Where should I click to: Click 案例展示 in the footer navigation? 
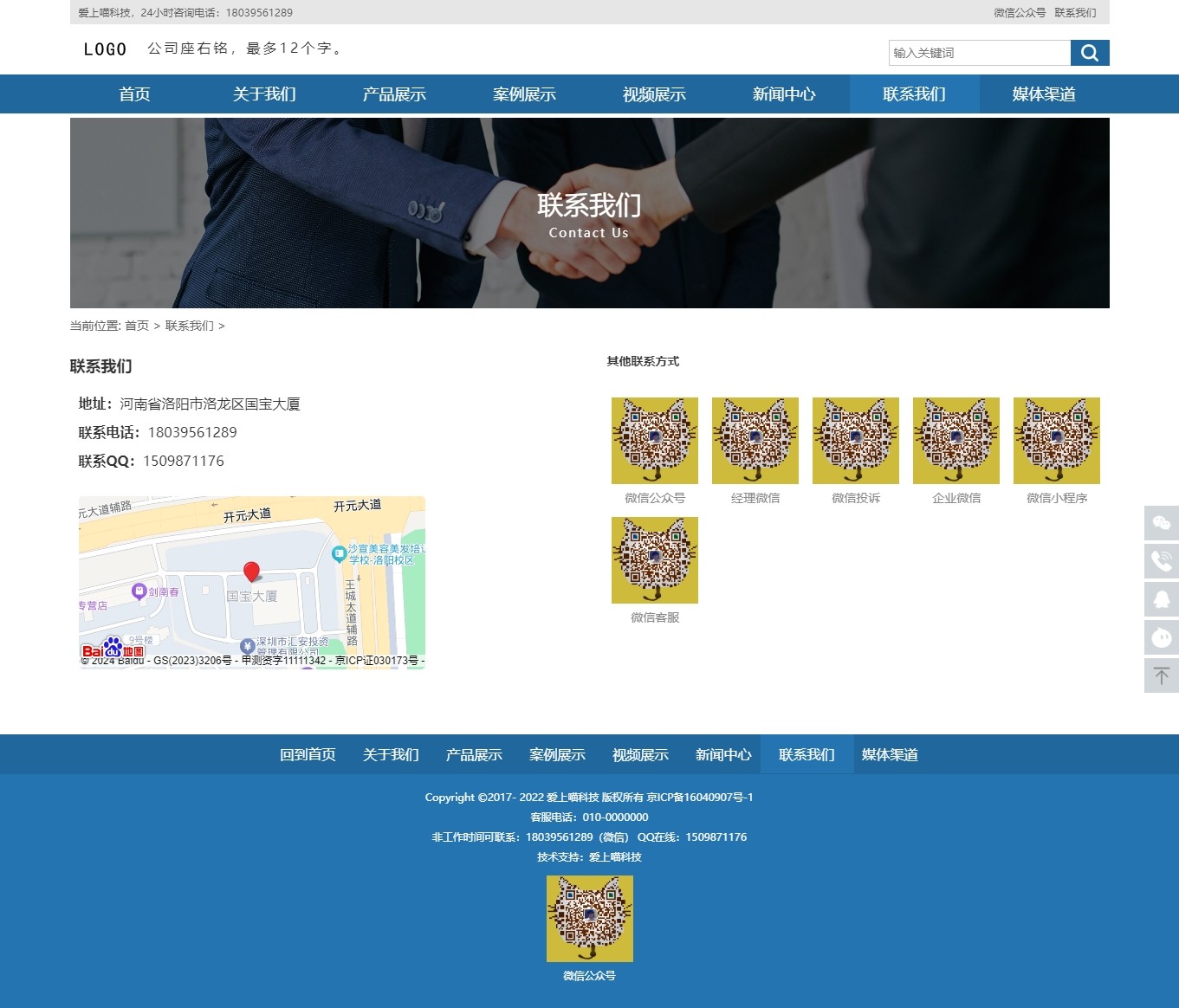[557, 755]
